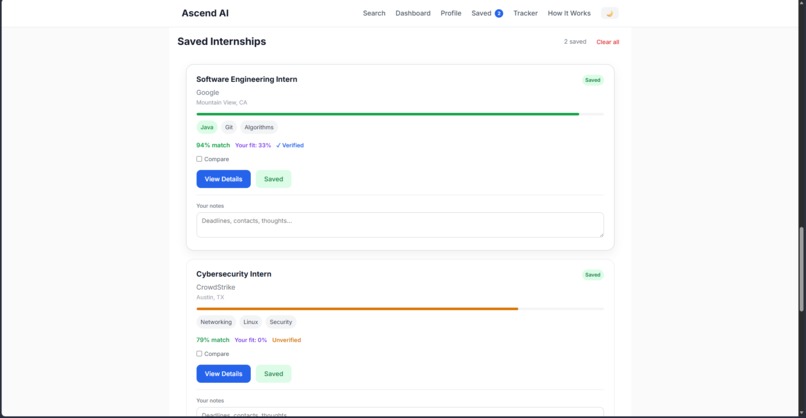Open How It Works page
The width and height of the screenshot is (806, 418).
569,13
